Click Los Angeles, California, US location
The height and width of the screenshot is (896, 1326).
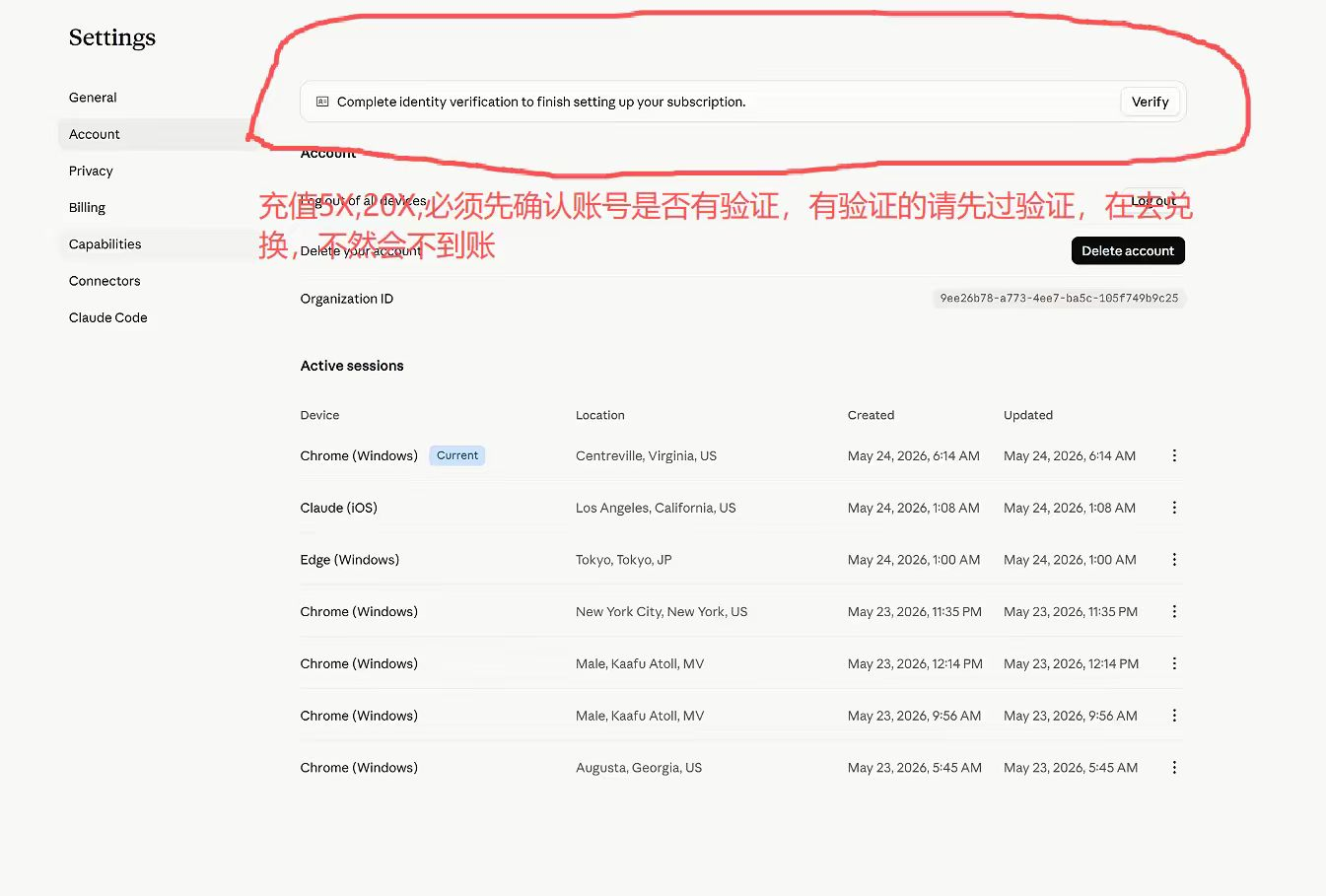coord(656,508)
